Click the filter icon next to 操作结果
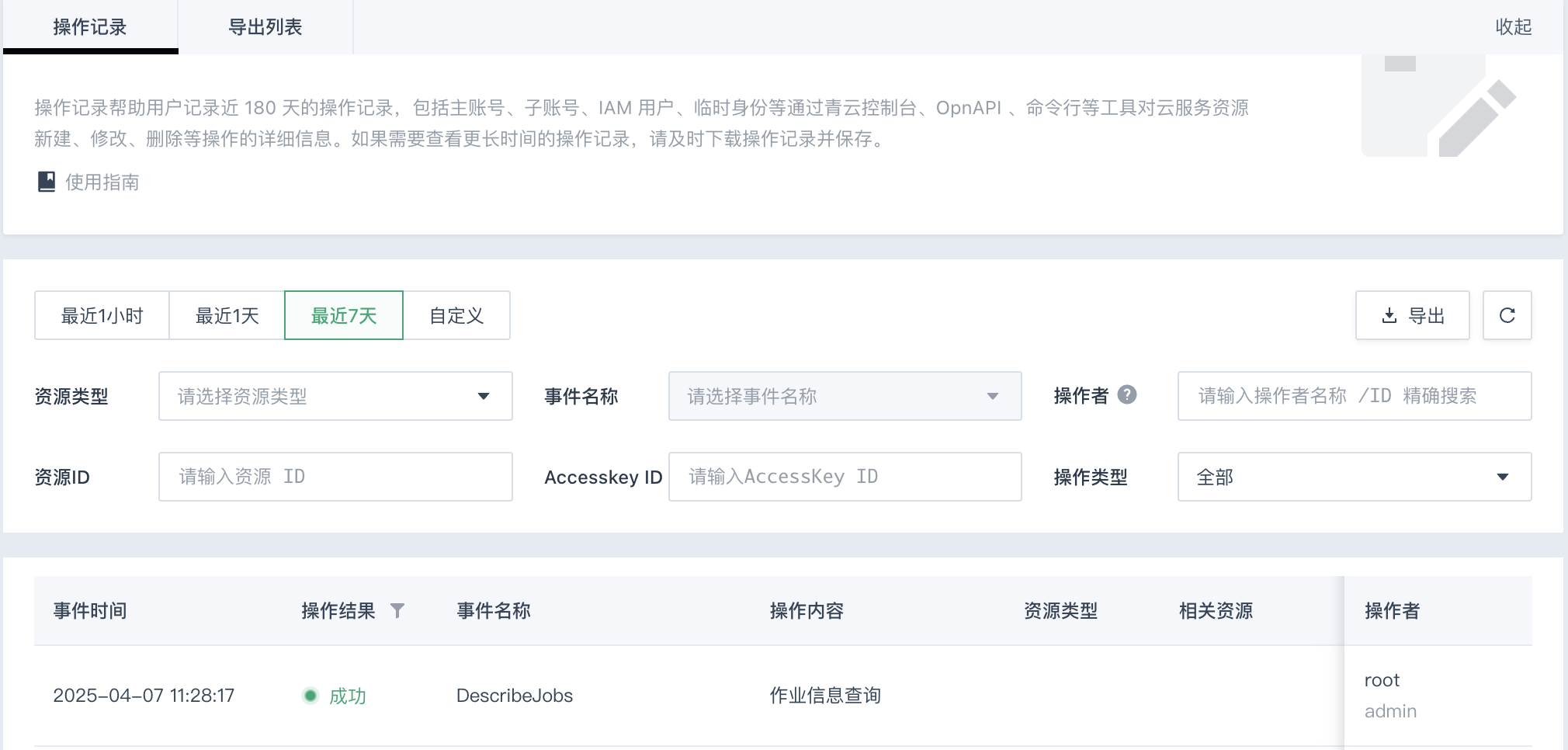1568x750 pixels. point(397,611)
